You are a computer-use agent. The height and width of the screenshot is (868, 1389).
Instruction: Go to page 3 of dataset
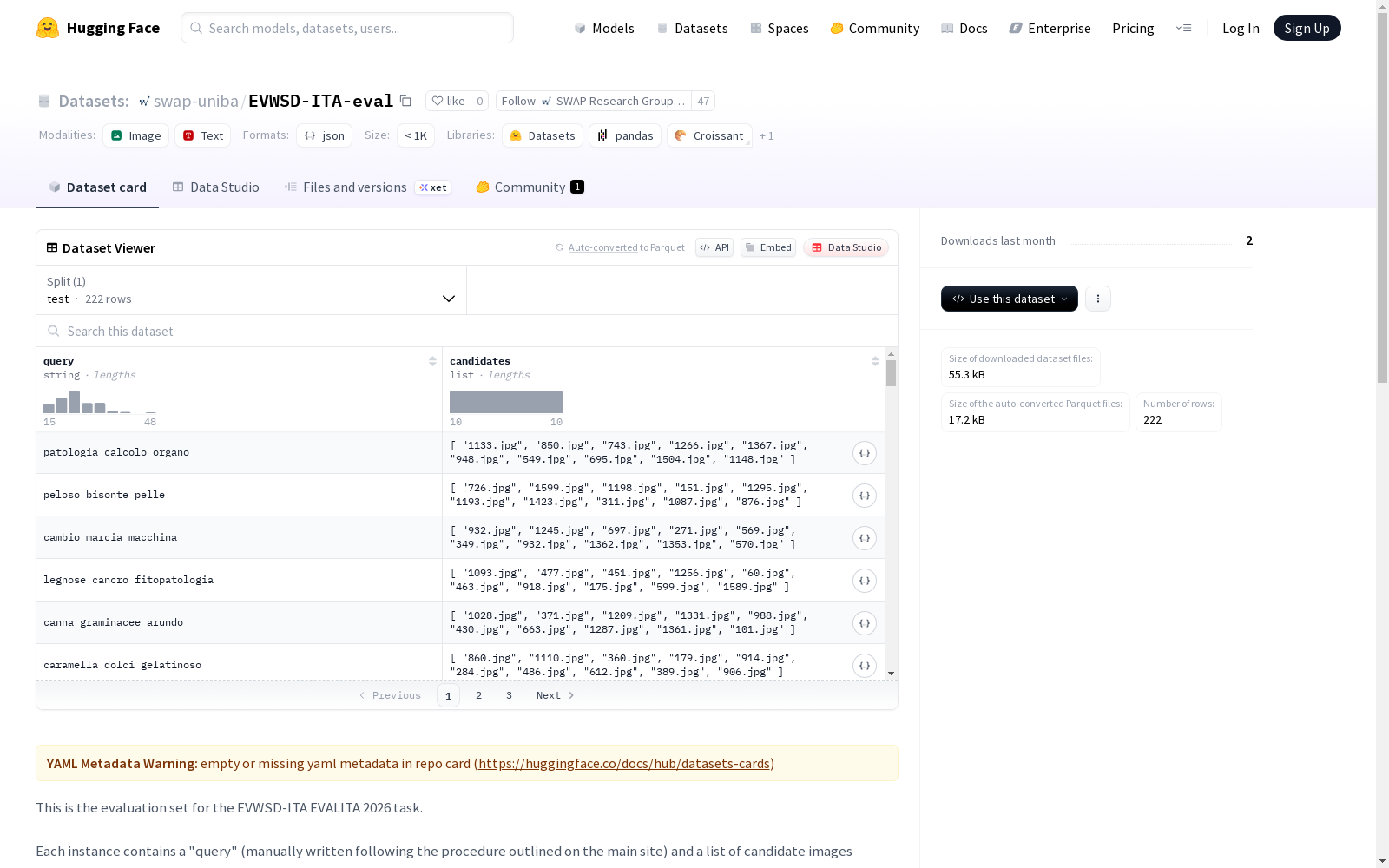[x=509, y=695]
